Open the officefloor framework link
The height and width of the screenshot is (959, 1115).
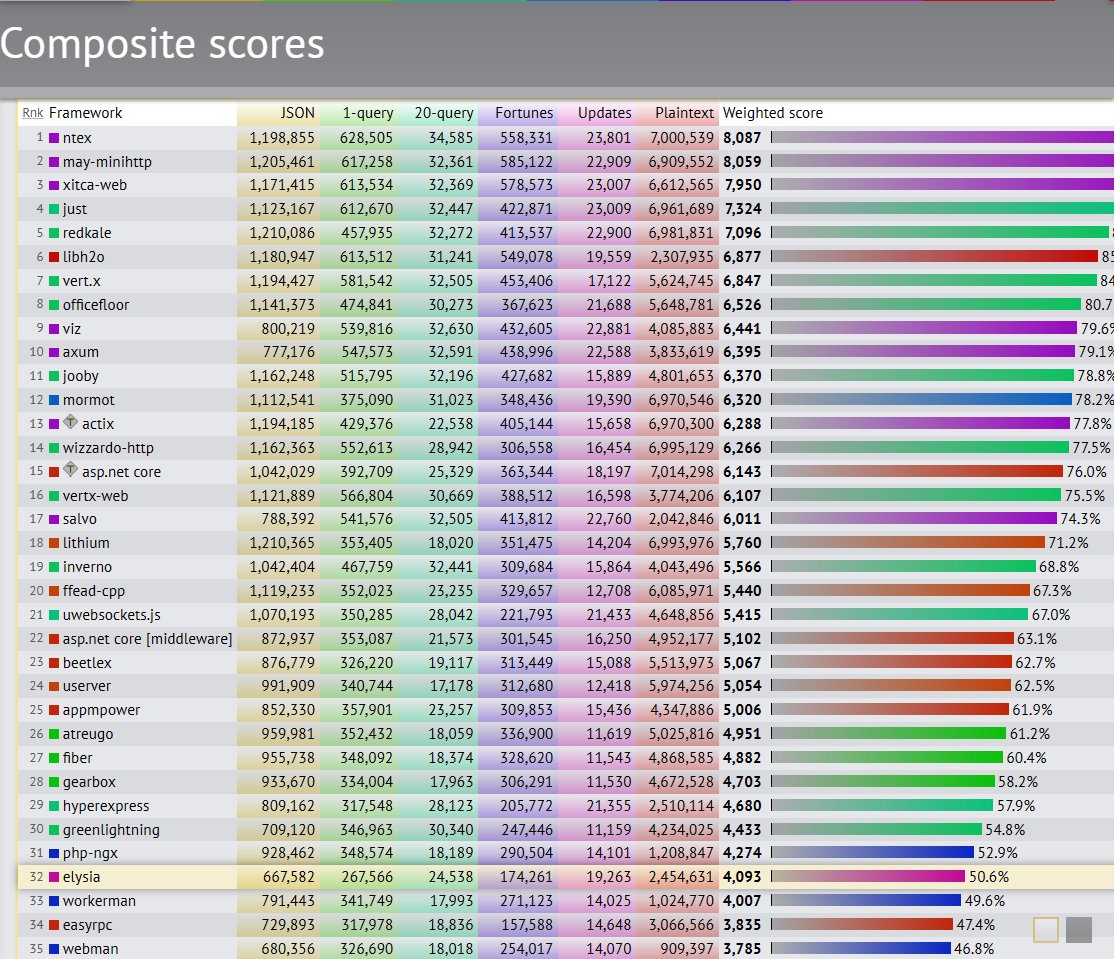96,305
